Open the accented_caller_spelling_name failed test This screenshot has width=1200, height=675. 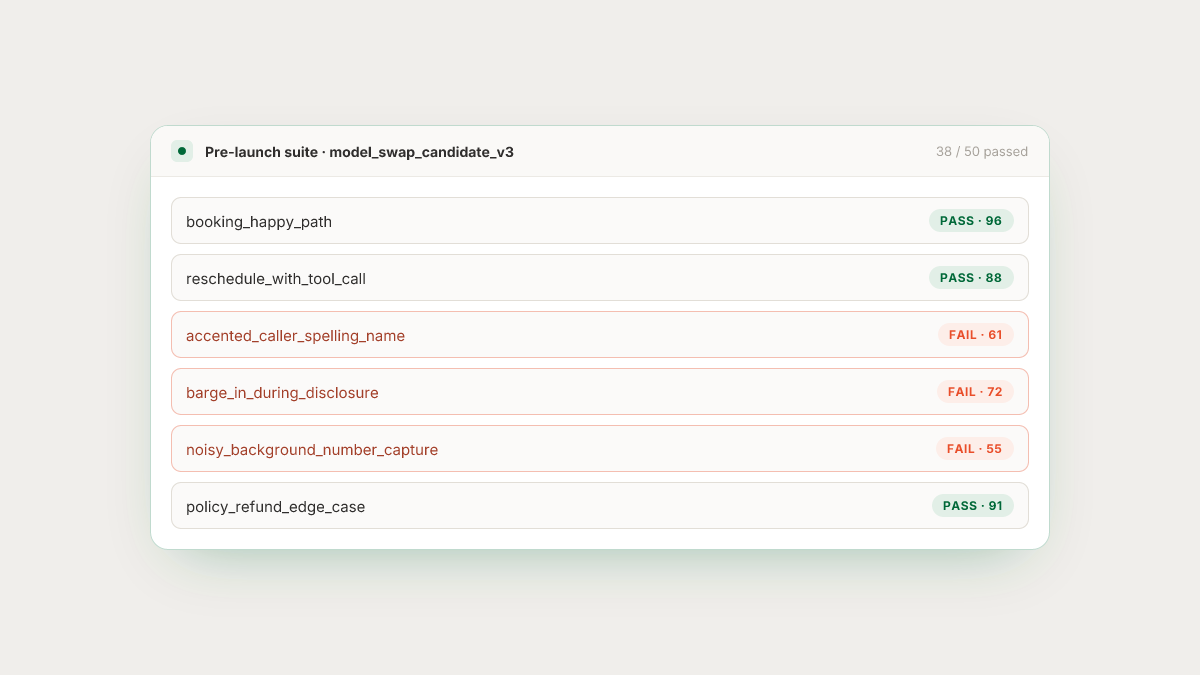click(600, 335)
